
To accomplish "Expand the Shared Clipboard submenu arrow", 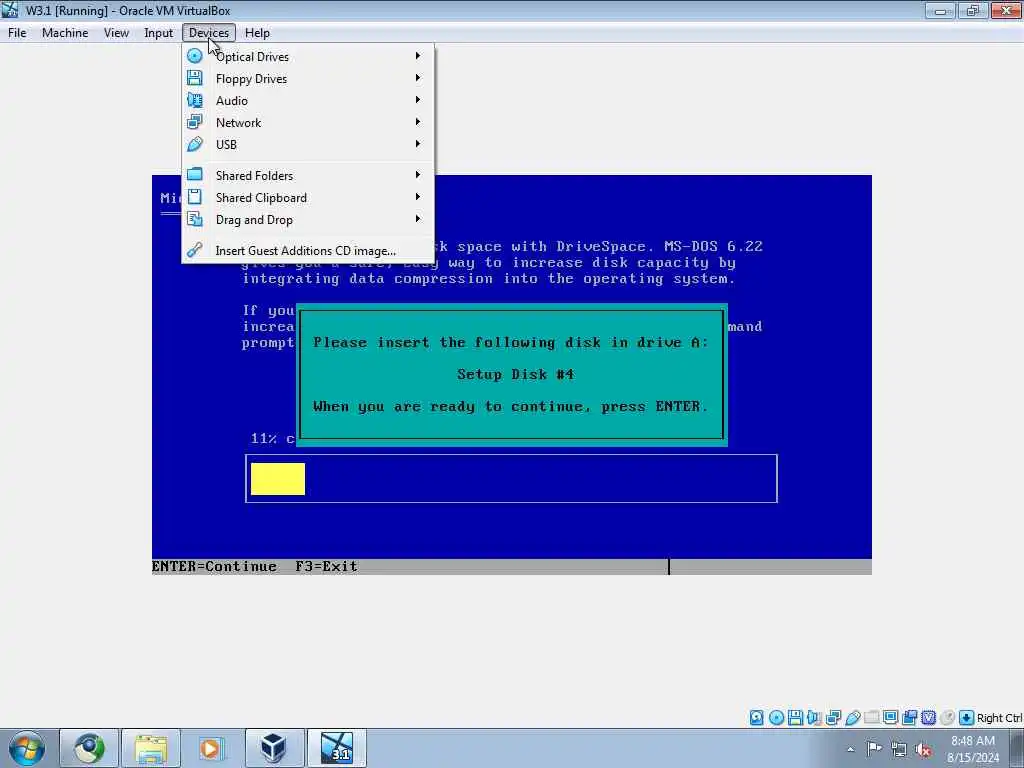I will coord(417,197).
